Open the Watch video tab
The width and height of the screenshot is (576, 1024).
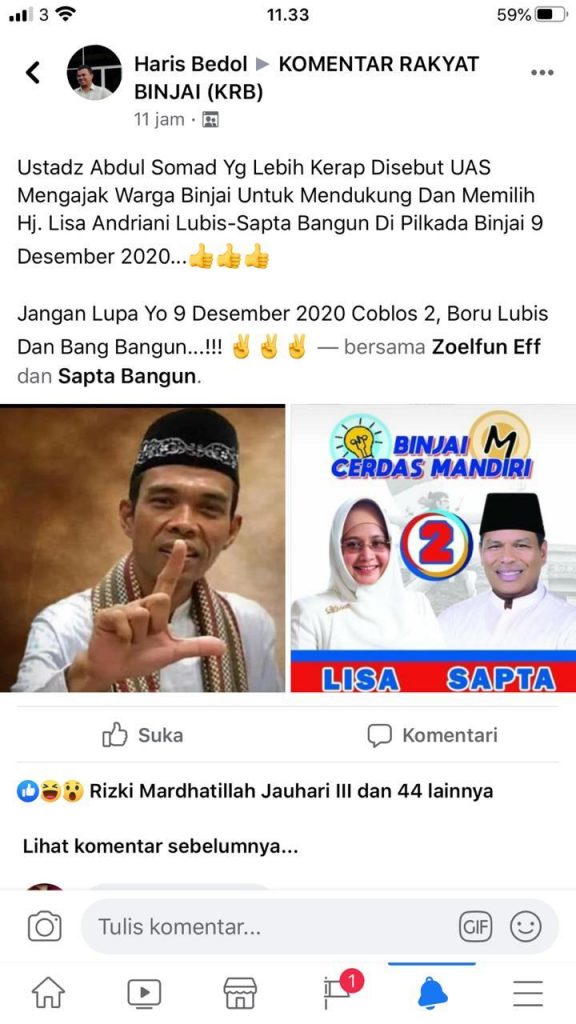pos(144,993)
